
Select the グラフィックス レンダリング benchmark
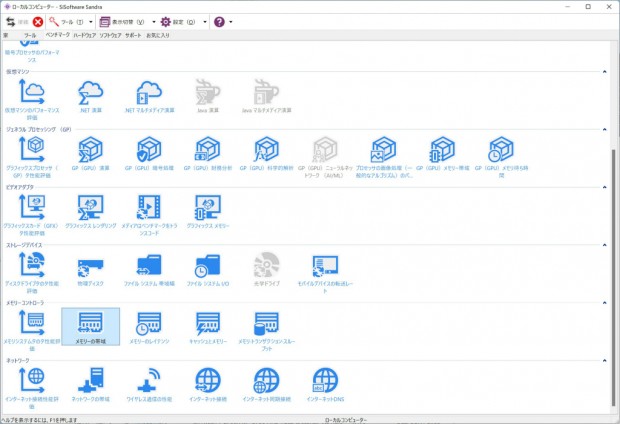(x=91, y=209)
